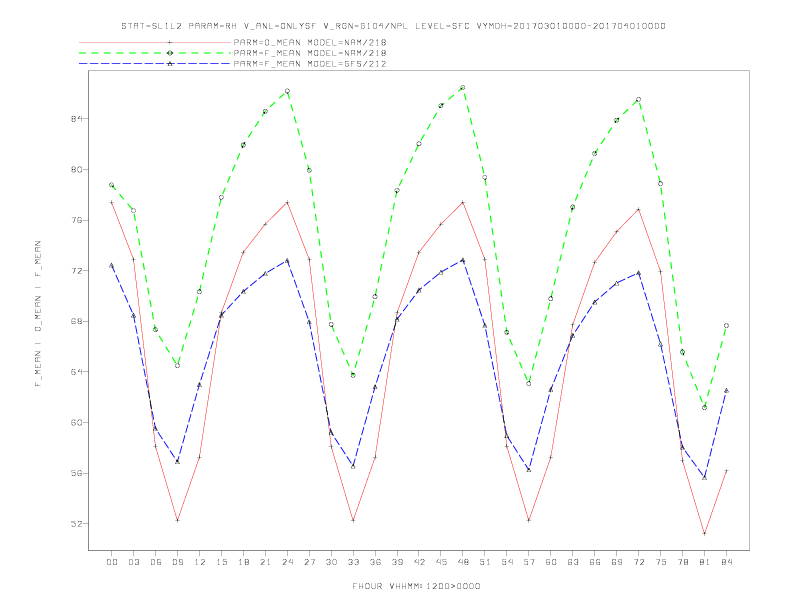Click x-axis forecast hour label 84
This screenshot has height=612, width=792.
(x=726, y=562)
